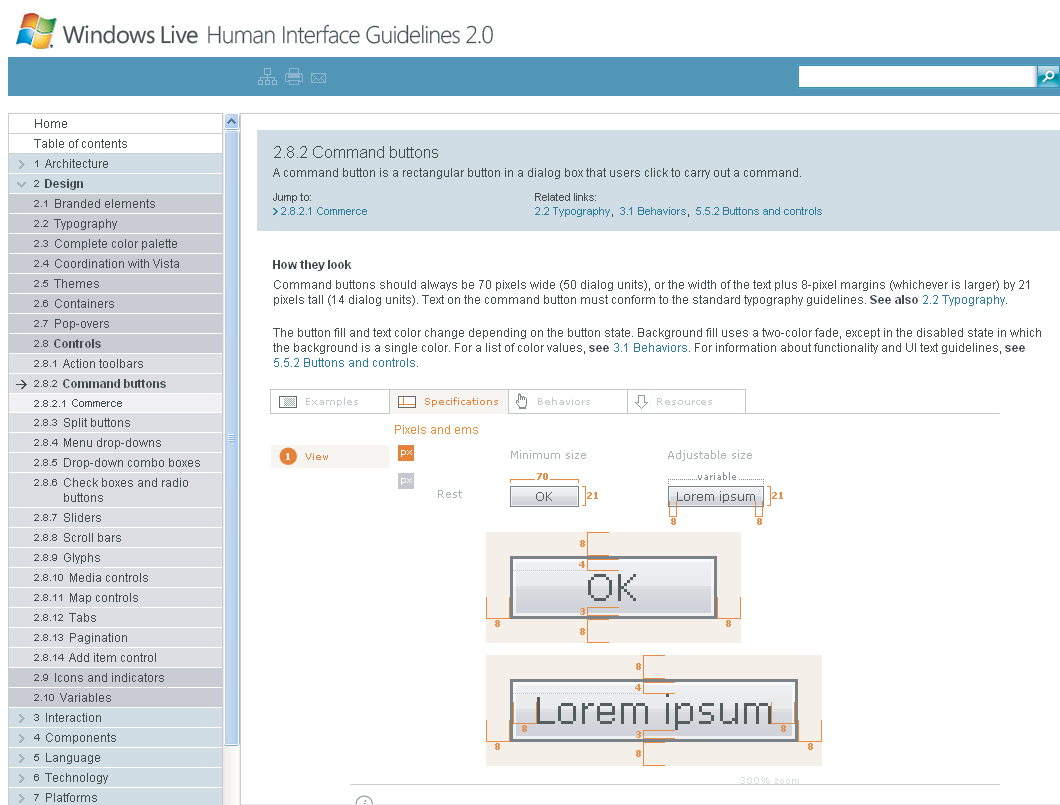1060x805 pixels.
Task: Expand the 4 Components section
Action: pos(22,738)
